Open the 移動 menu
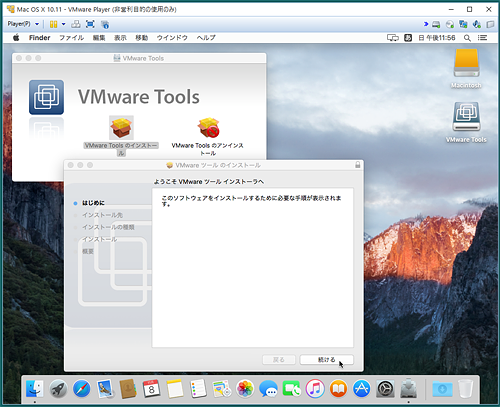This screenshot has width=500, height=407. (x=141, y=38)
